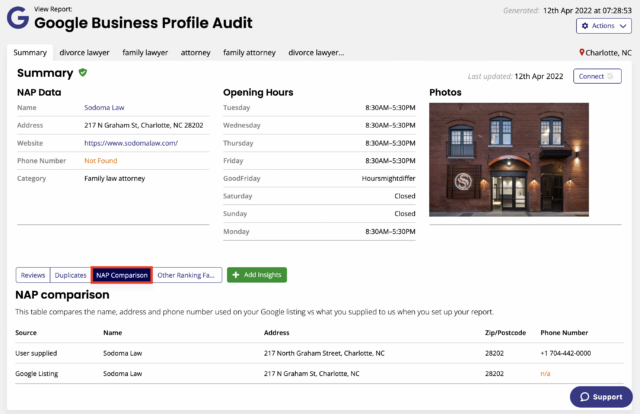Select the truncated divorce lawyer... tab
640x414 pixels.
(x=316, y=52)
